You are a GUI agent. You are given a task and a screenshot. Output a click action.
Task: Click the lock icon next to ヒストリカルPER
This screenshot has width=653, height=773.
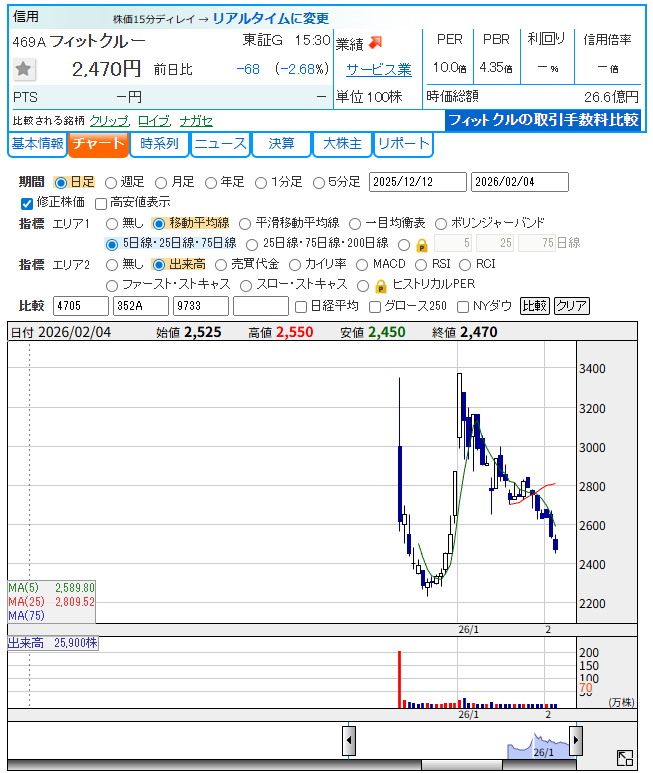[x=380, y=286]
